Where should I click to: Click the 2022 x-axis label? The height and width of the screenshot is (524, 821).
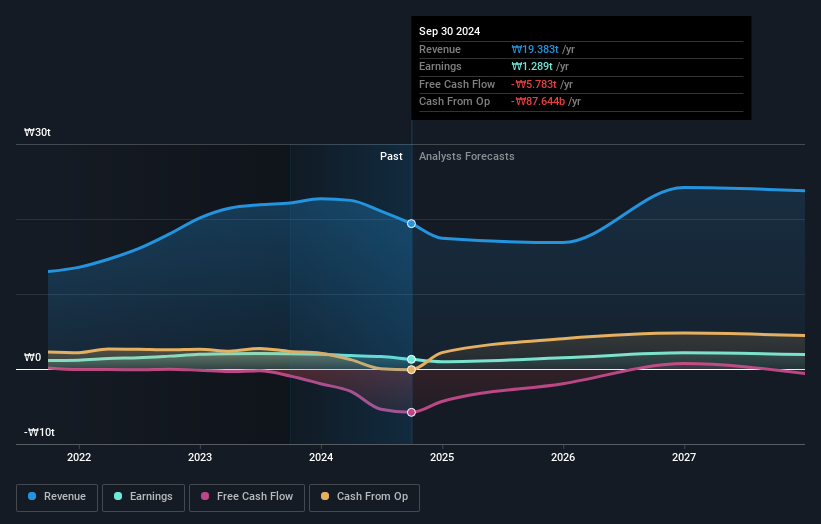pos(79,458)
